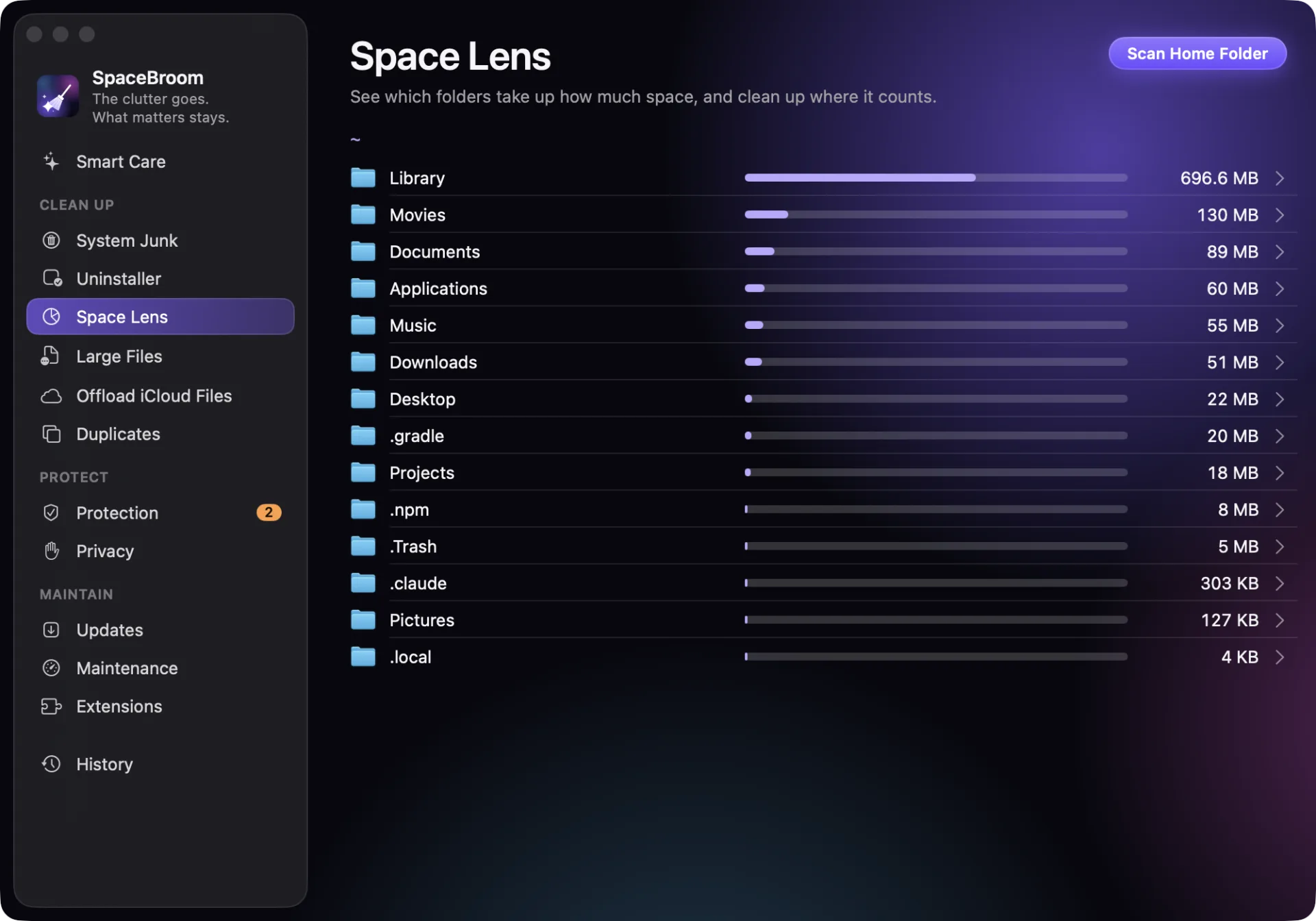Click the home path tilde breadcrumb
This screenshot has height=921, width=1316.
click(x=355, y=139)
